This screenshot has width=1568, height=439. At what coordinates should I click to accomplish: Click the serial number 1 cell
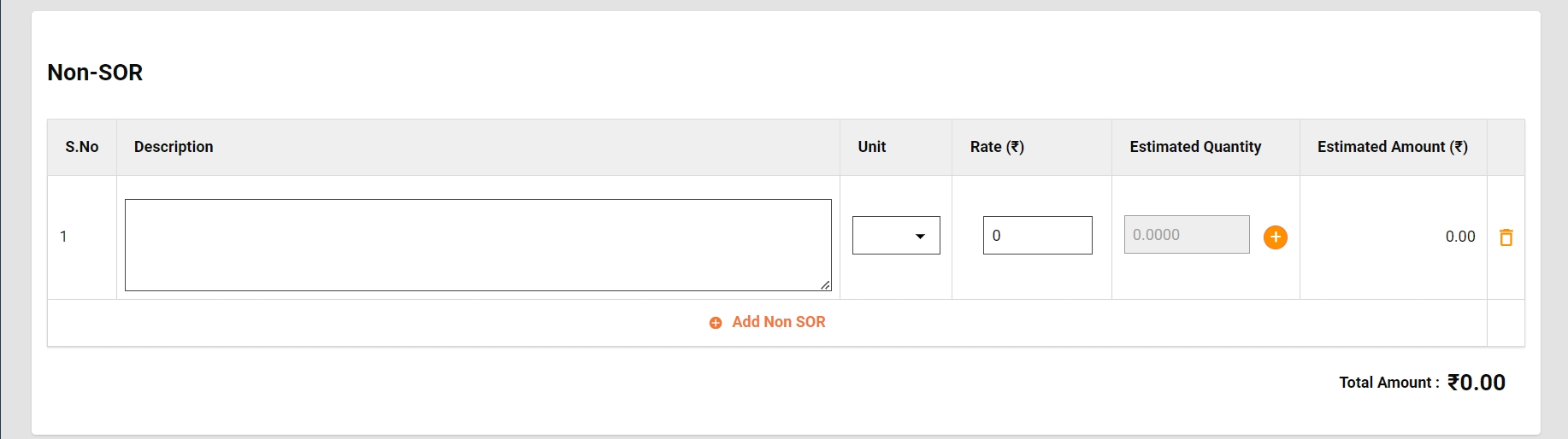[63, 237]
